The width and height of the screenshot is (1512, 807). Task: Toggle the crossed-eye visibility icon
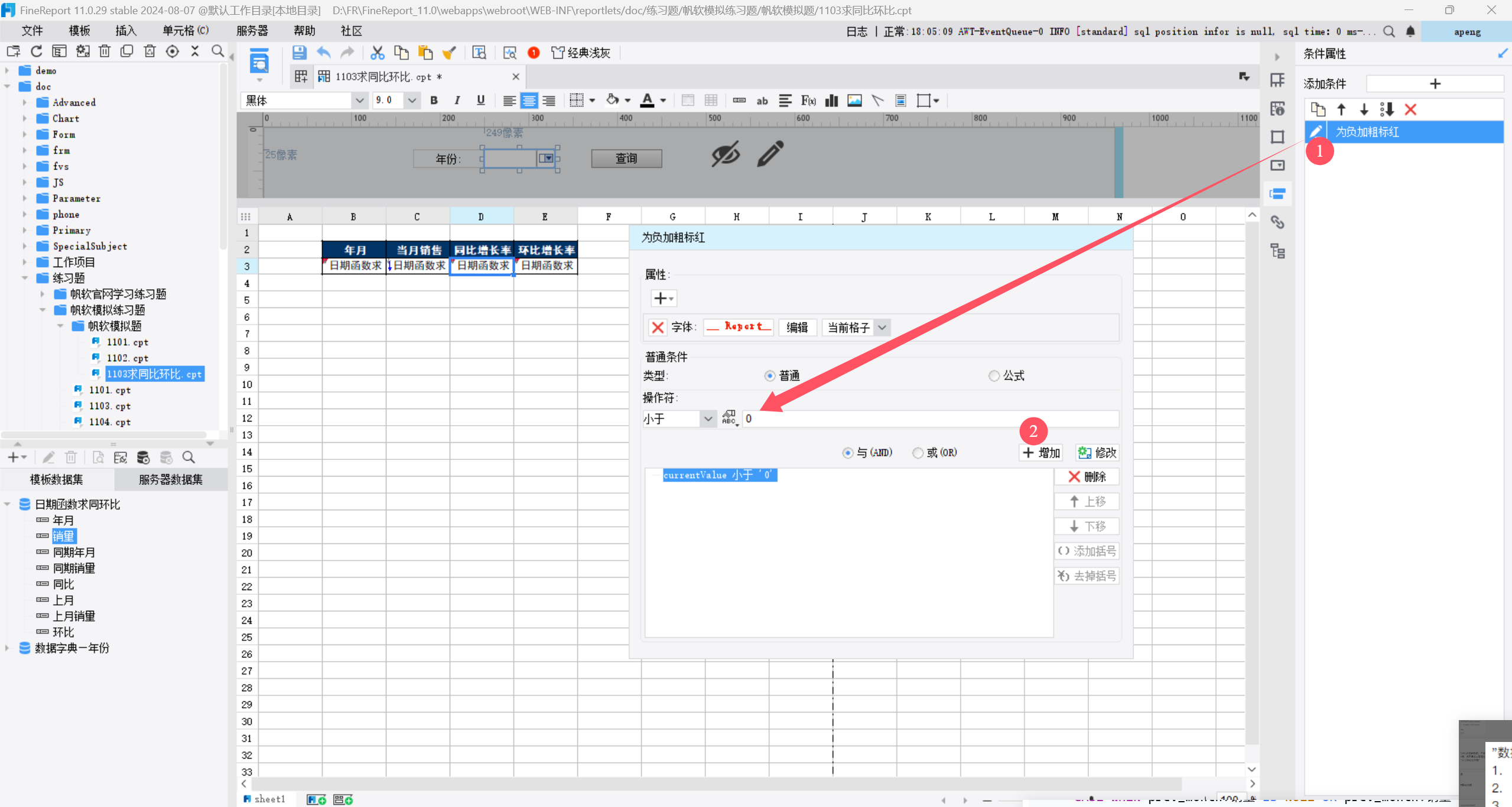[x=725, y=155]
